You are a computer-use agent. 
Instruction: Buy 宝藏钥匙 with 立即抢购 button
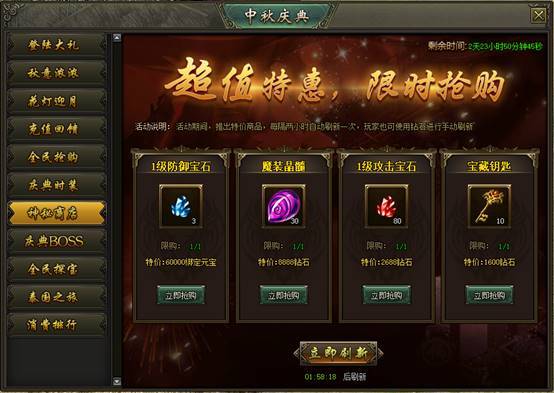coord(489,295)
